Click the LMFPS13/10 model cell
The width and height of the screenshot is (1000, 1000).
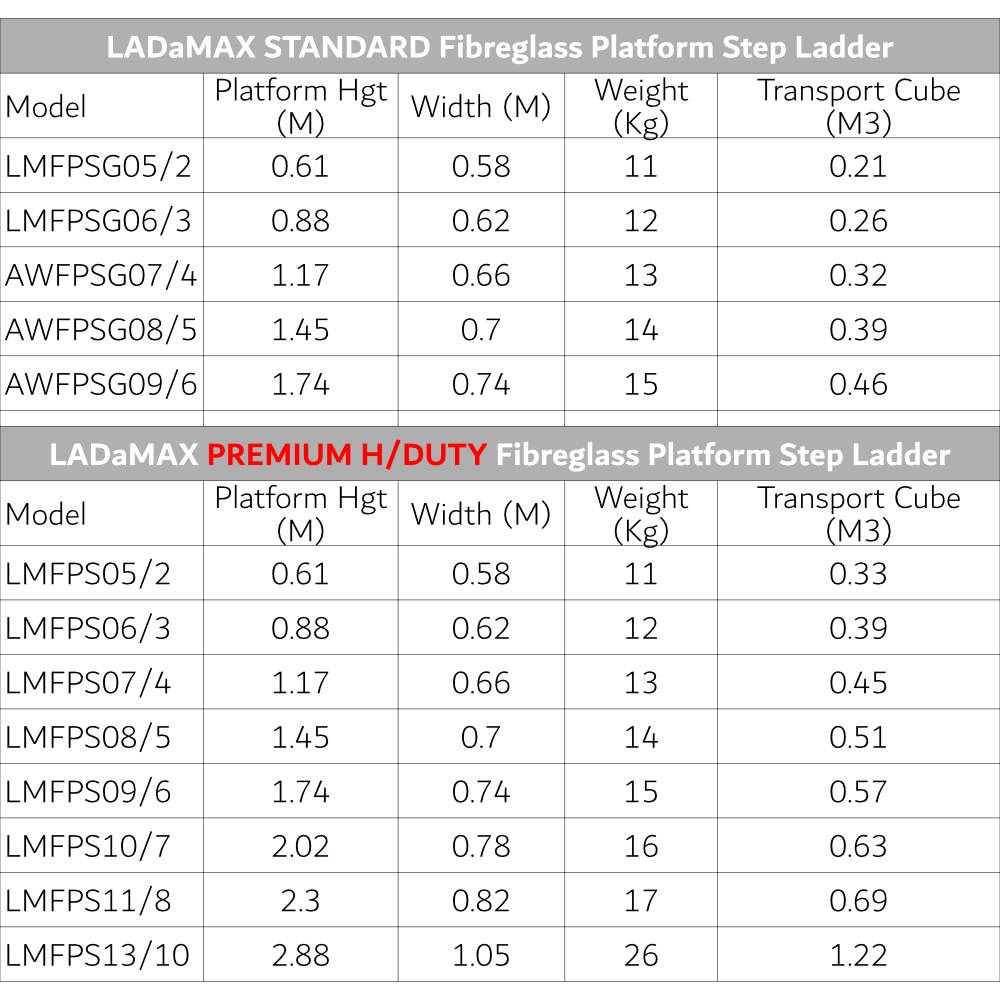click(97, 955)
